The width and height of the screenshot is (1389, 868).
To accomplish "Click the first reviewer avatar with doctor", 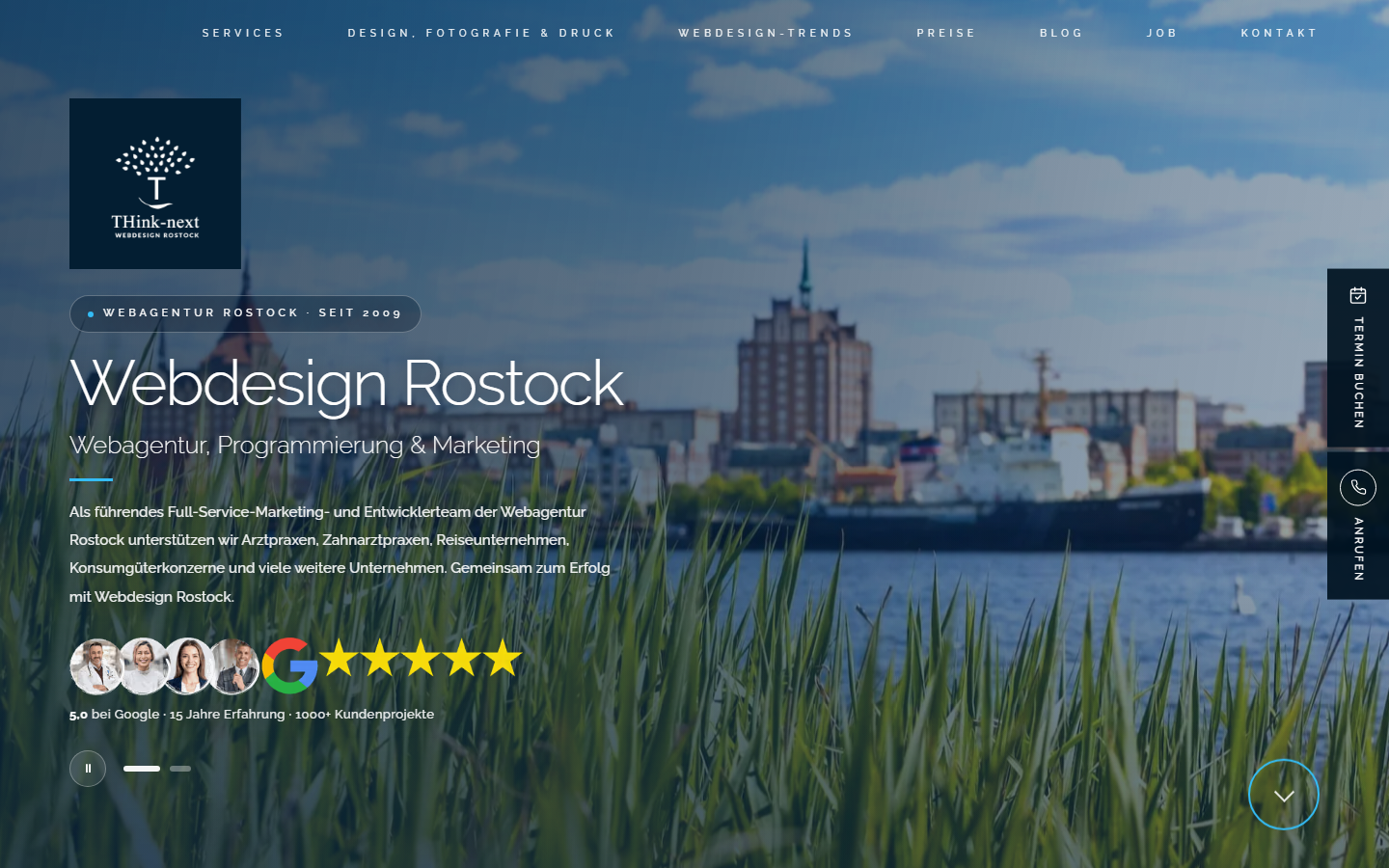I will click(x=96, y=666).
